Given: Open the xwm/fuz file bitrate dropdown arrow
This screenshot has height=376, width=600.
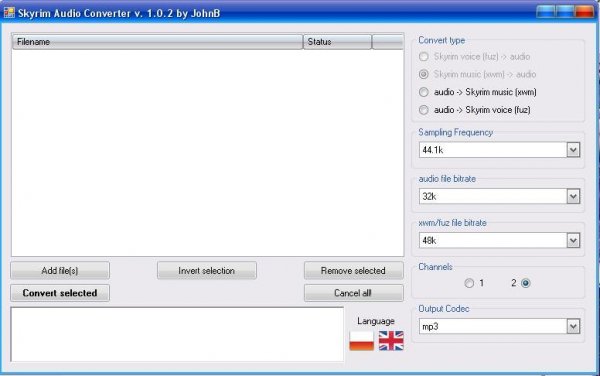Looking at the screenshot, I should tap(573, 241).
